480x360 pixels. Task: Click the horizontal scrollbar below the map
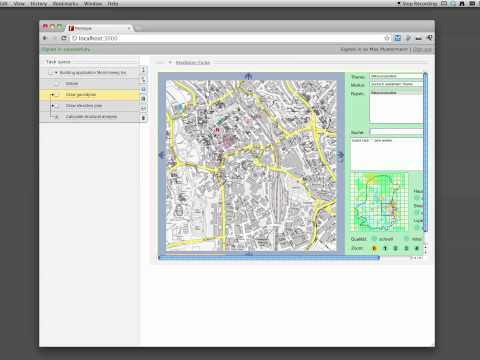click(269, 257)
